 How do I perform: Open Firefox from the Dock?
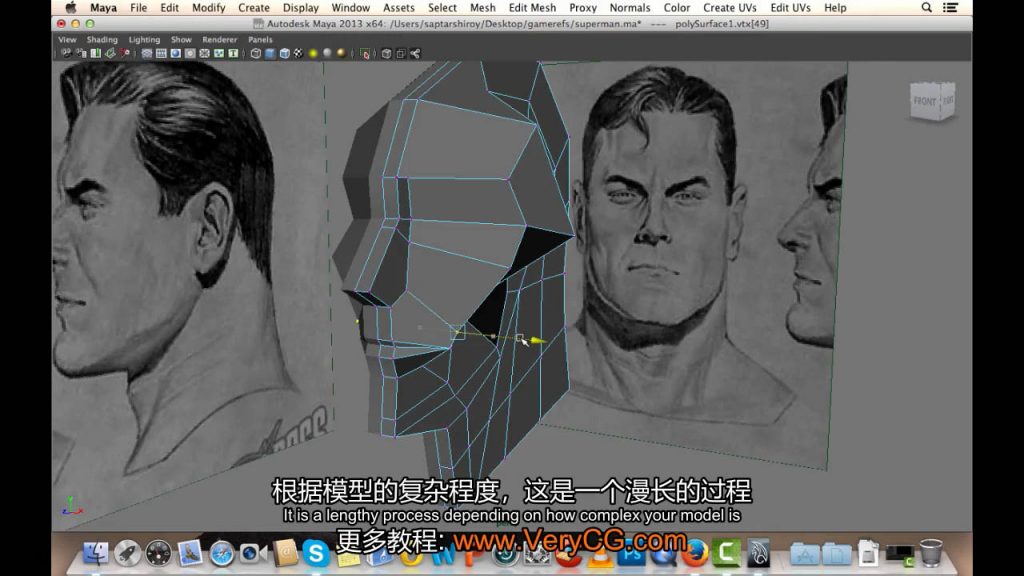click(695, 554)
